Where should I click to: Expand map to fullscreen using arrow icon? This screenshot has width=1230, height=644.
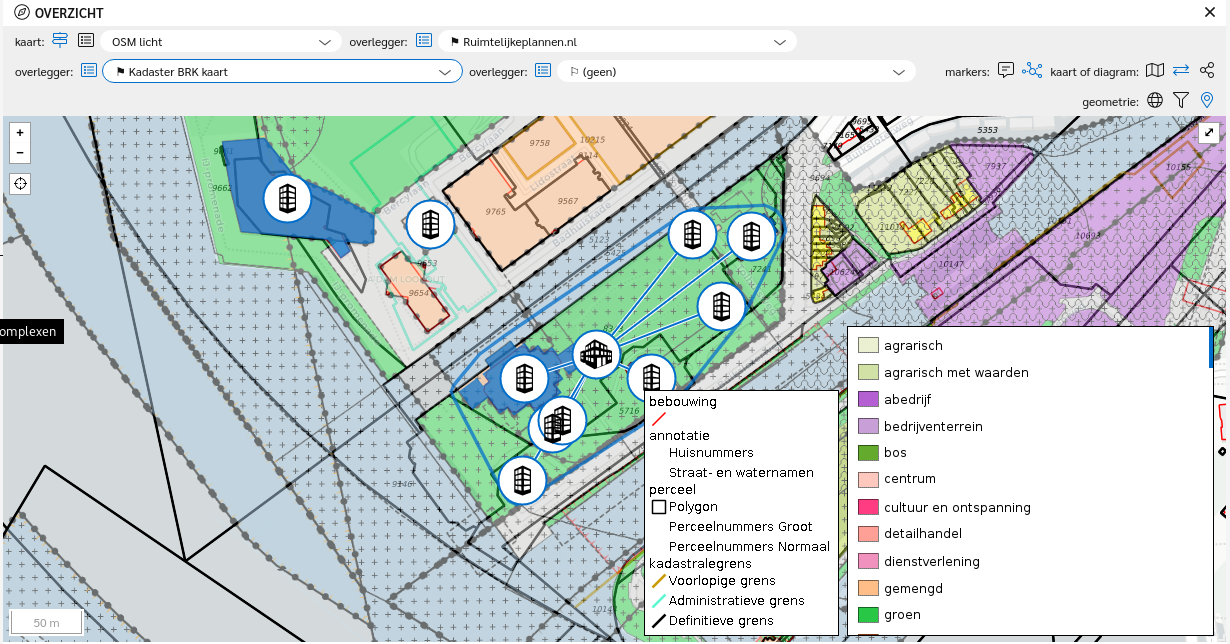click(1208, 133)
